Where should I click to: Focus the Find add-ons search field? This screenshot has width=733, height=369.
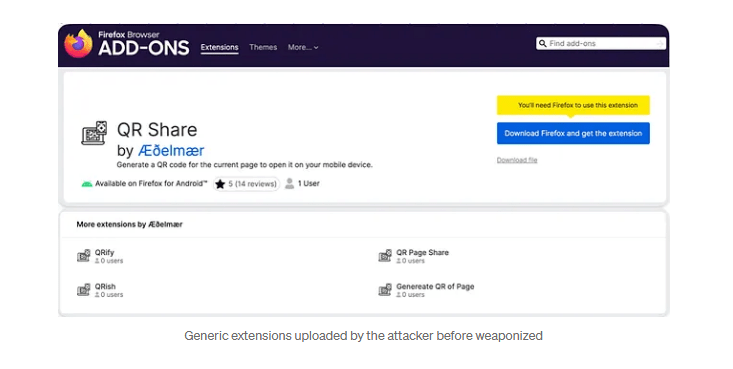point(601,43)
